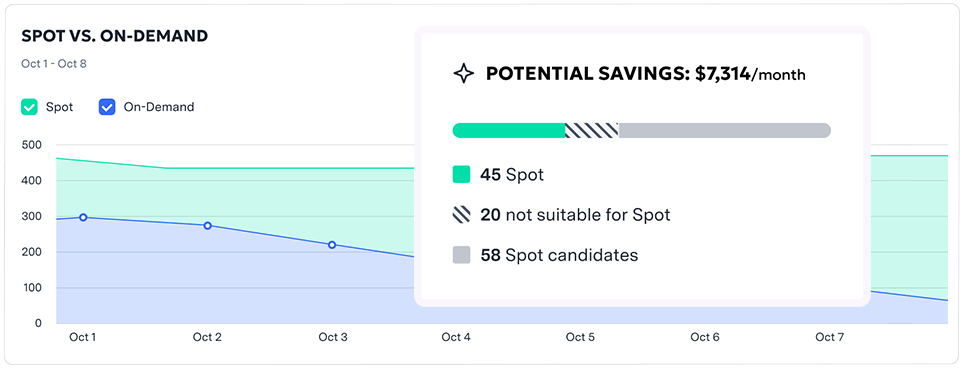Click the Oct 7 axis label

tap(829, 337)
